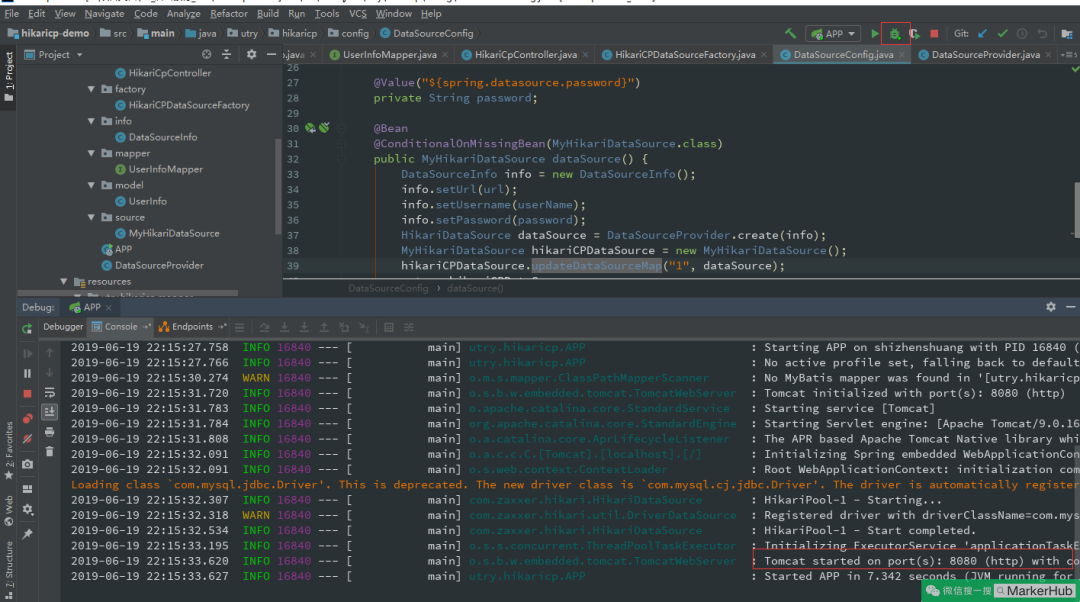
Task: Start debugging with the bug icon
Action: 896,33
